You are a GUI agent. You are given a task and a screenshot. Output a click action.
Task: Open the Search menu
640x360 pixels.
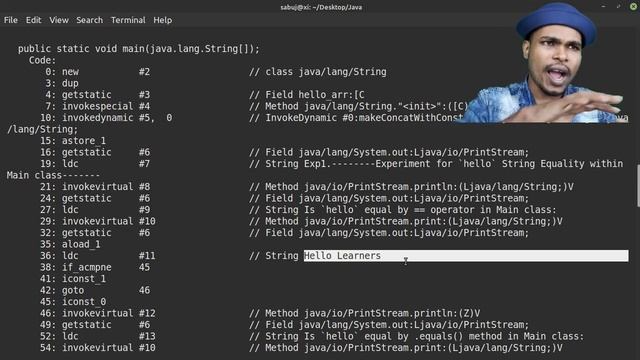[89, 20]
